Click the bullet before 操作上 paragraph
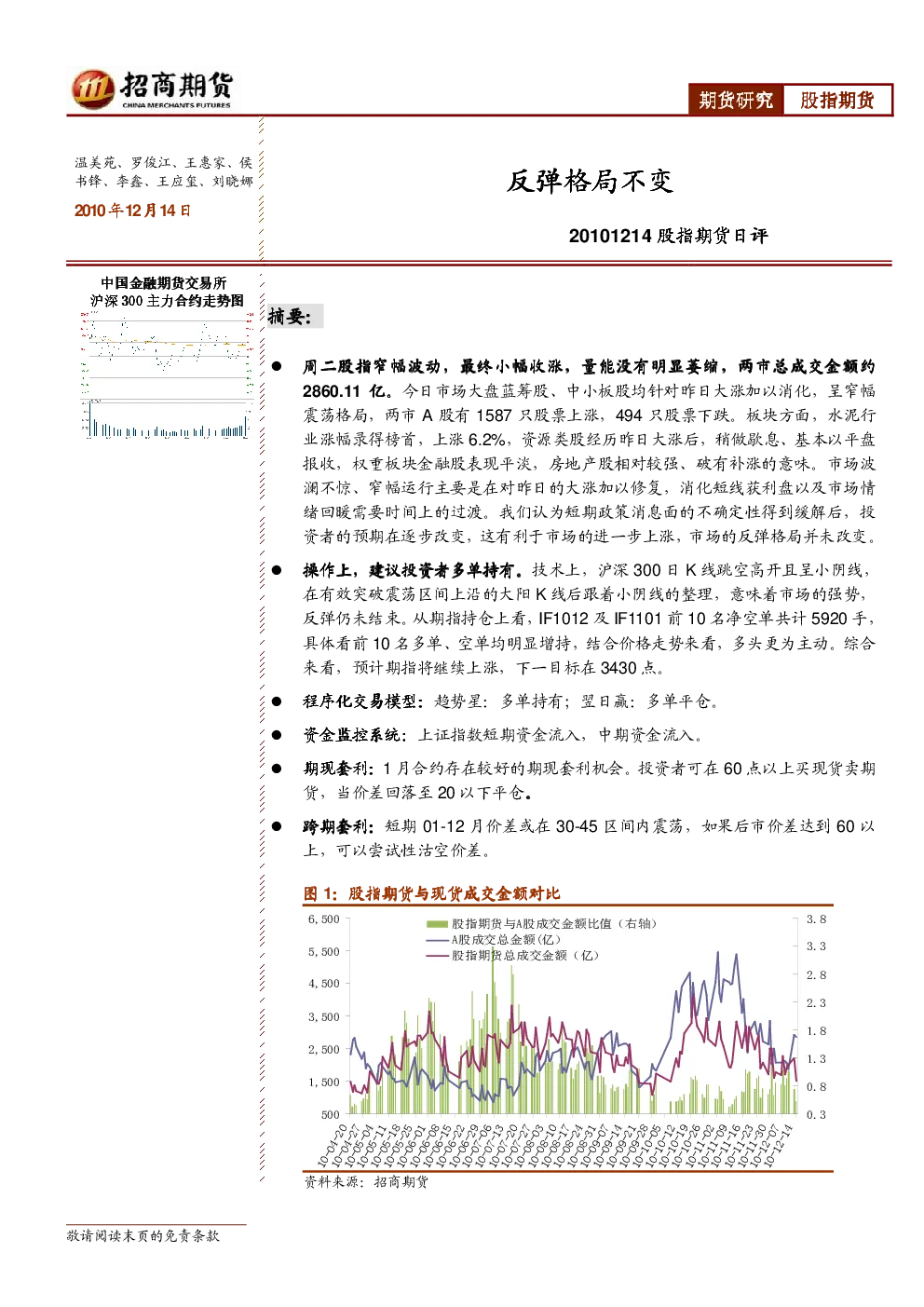Viewport: 924px width, 1307px height. (277, 570)
